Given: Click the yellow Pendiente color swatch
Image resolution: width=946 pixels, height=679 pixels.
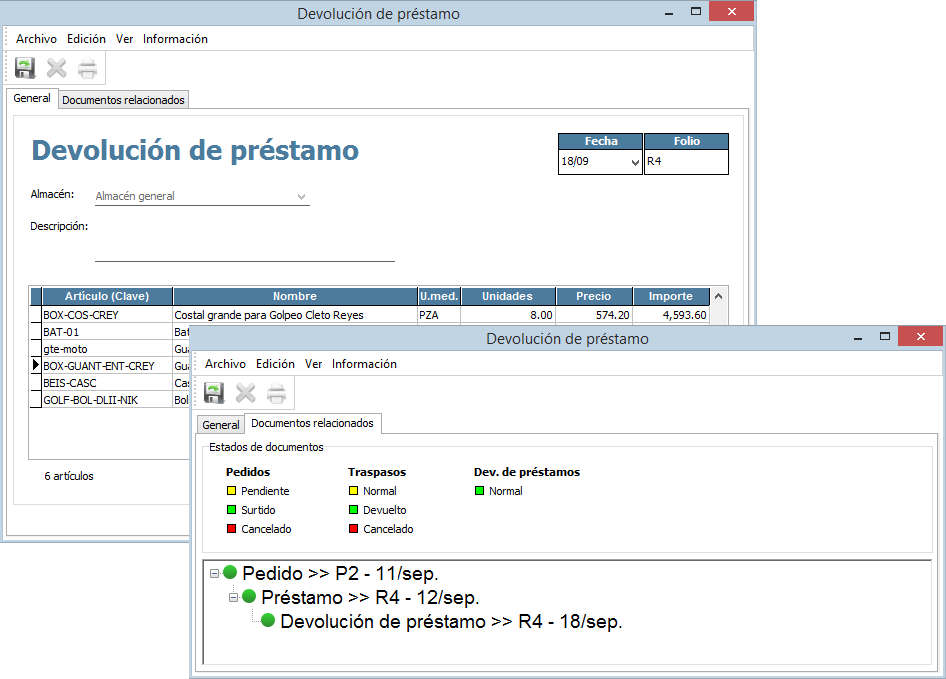Looking at the screenshot, I should 231,491.
